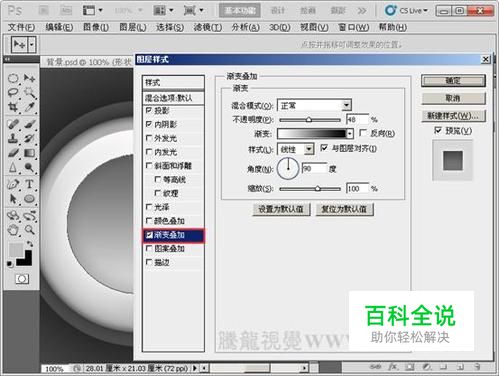
Task: Open the 编辑(E) Edit menu
Action: pyautogui.click(x=59, y=27)
